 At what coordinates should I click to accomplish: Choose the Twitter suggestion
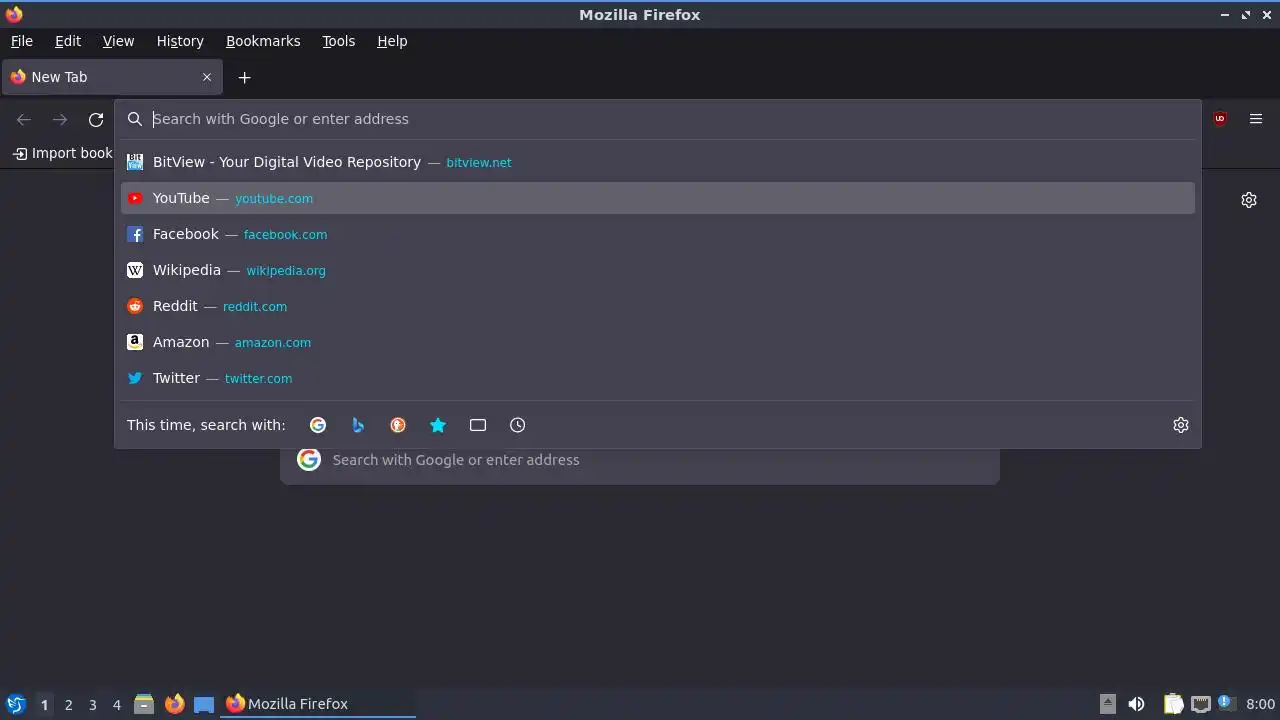(658, 378)
